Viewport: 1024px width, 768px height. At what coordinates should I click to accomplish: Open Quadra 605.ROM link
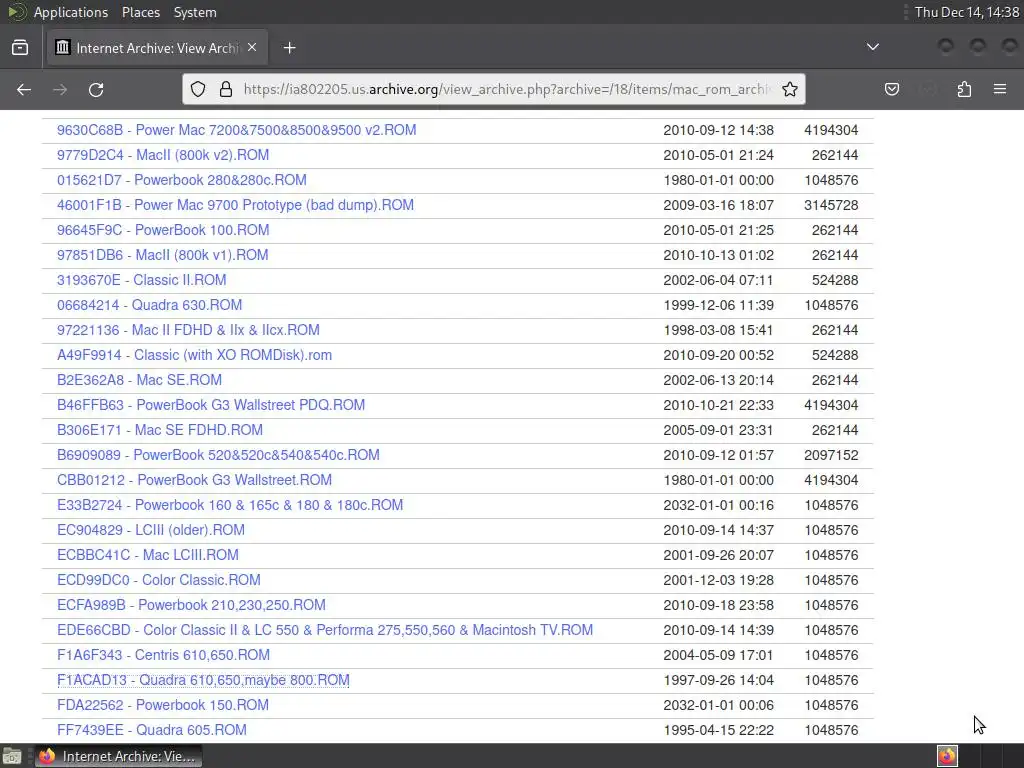click(x=152, y=730)
